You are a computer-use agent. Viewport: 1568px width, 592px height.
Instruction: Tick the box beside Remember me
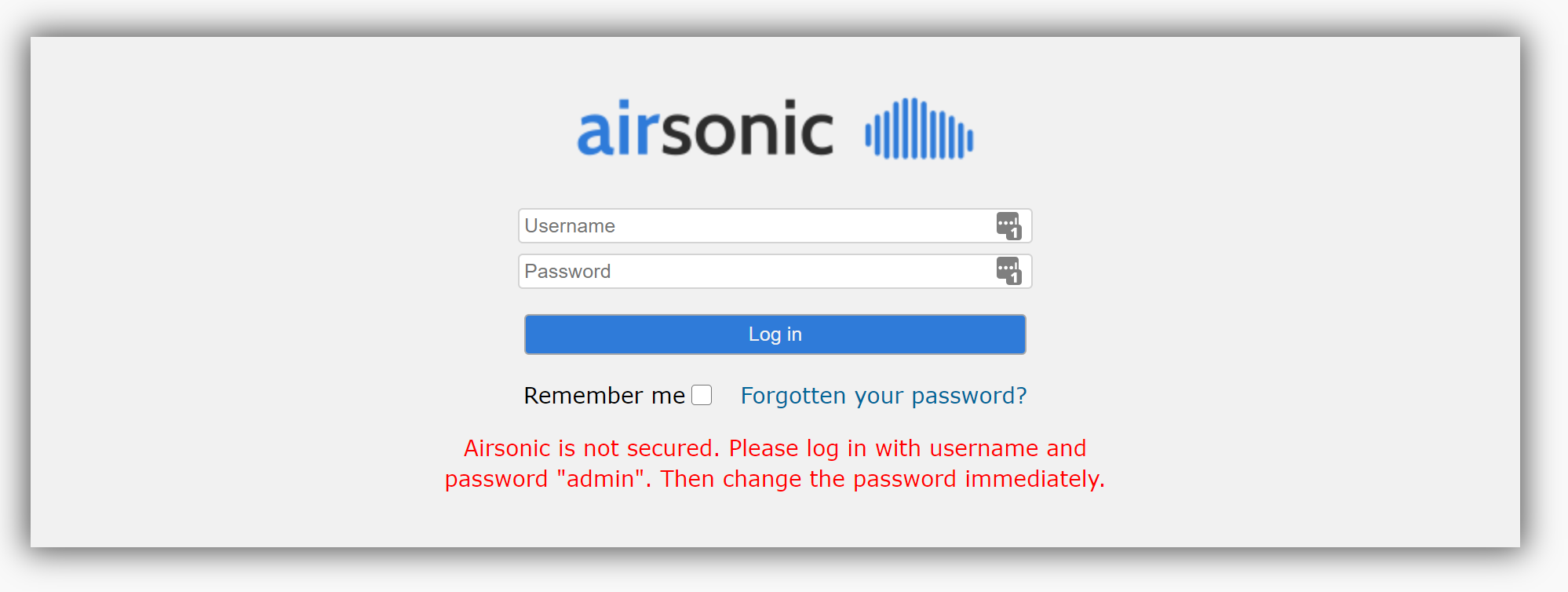tap(702, 395)
